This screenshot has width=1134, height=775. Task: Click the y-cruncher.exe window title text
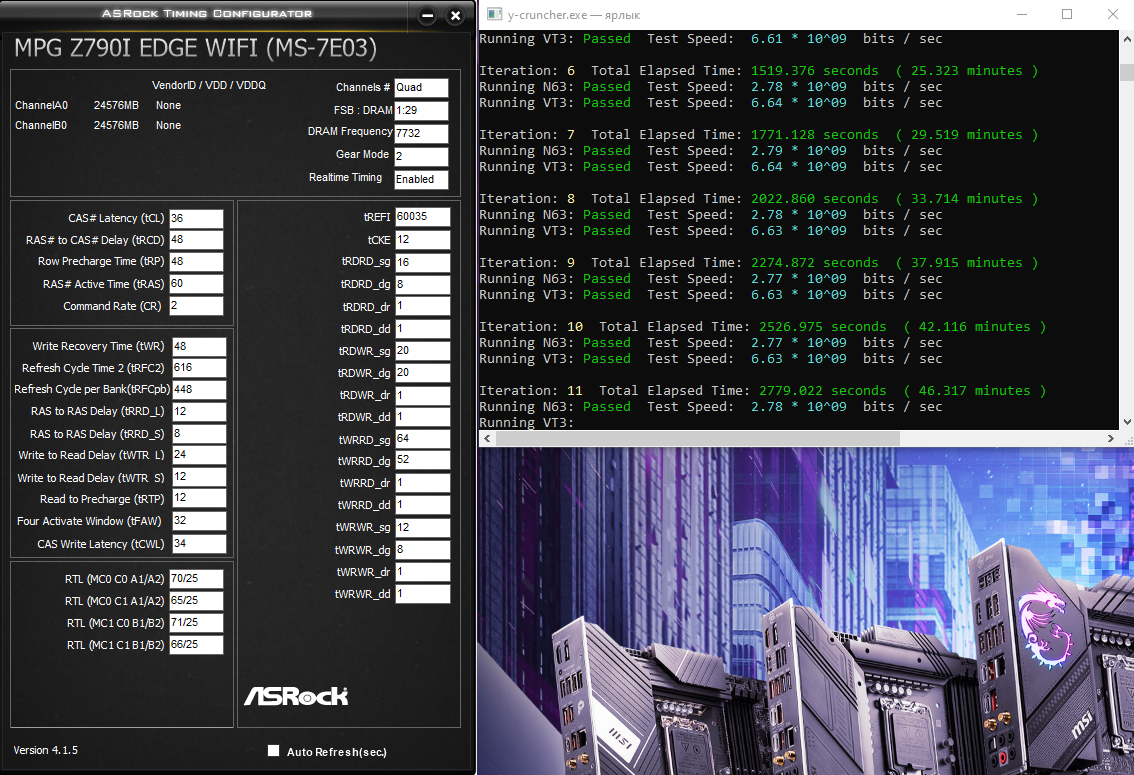(574, 14)
